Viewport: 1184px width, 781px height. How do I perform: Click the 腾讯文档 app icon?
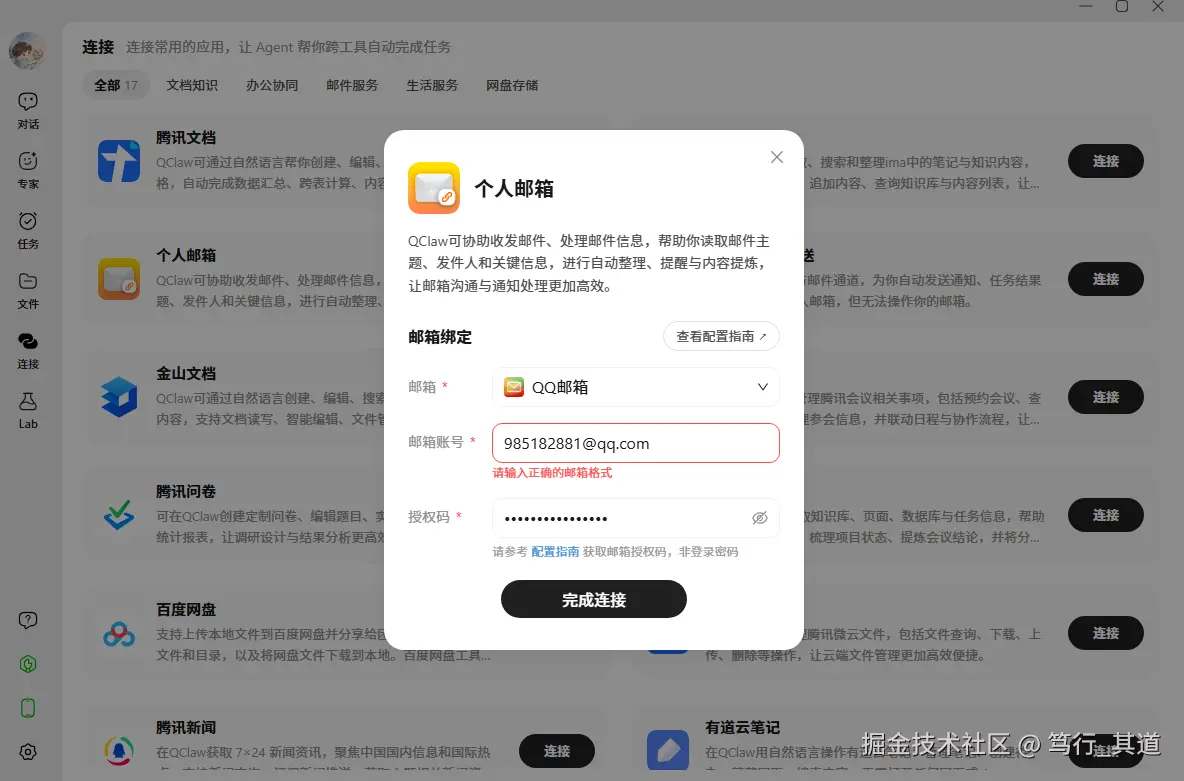tap(119, 161)
